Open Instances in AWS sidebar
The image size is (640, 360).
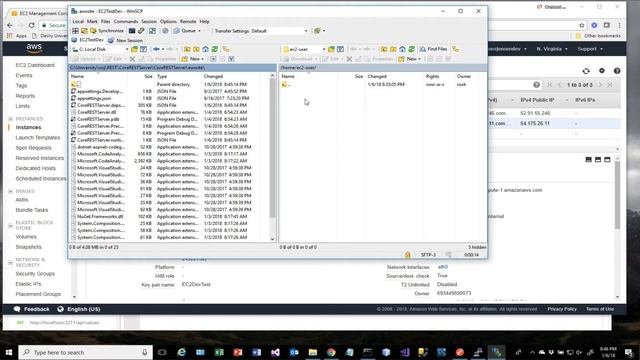pyautogui.click(x=28, y=127)
